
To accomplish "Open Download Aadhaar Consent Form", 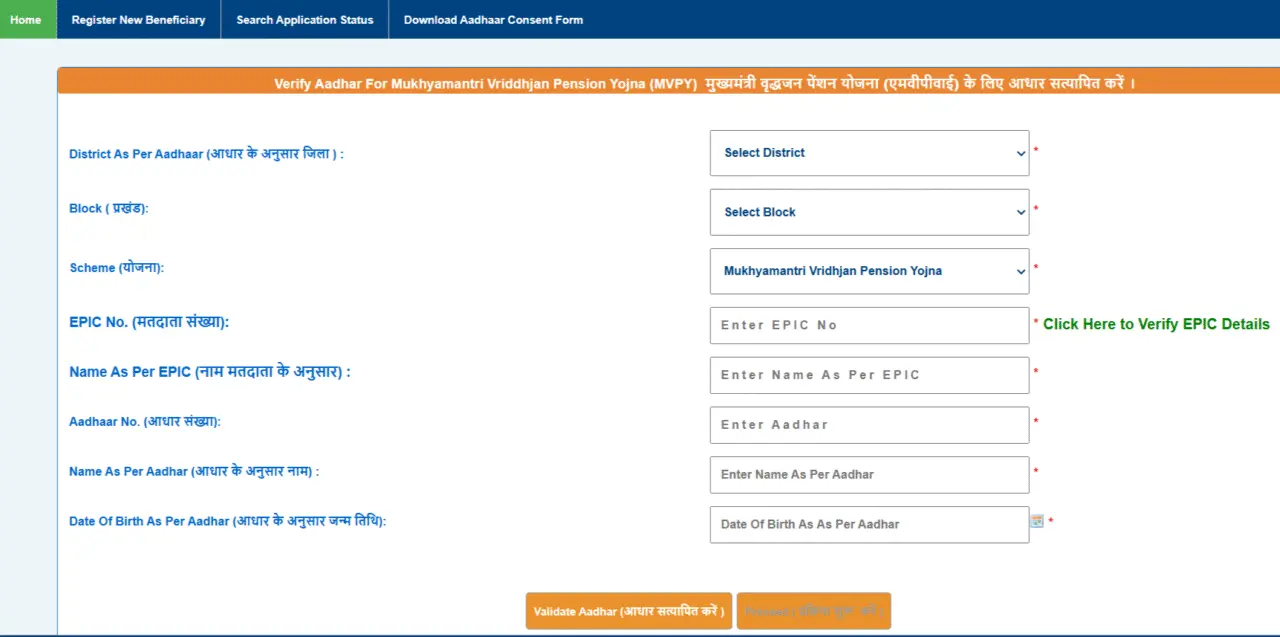I will [x=493, y=19].
